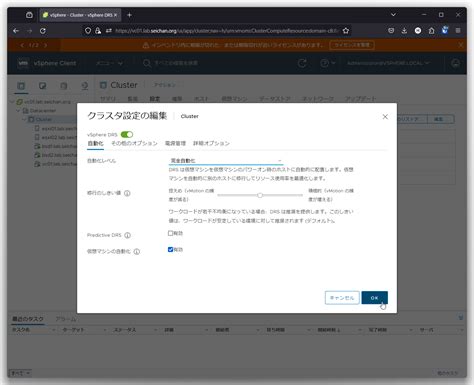Close the クラスタ設定の編集 dialog with X
Screen dimensions: 474x385
tap(385, 117)
